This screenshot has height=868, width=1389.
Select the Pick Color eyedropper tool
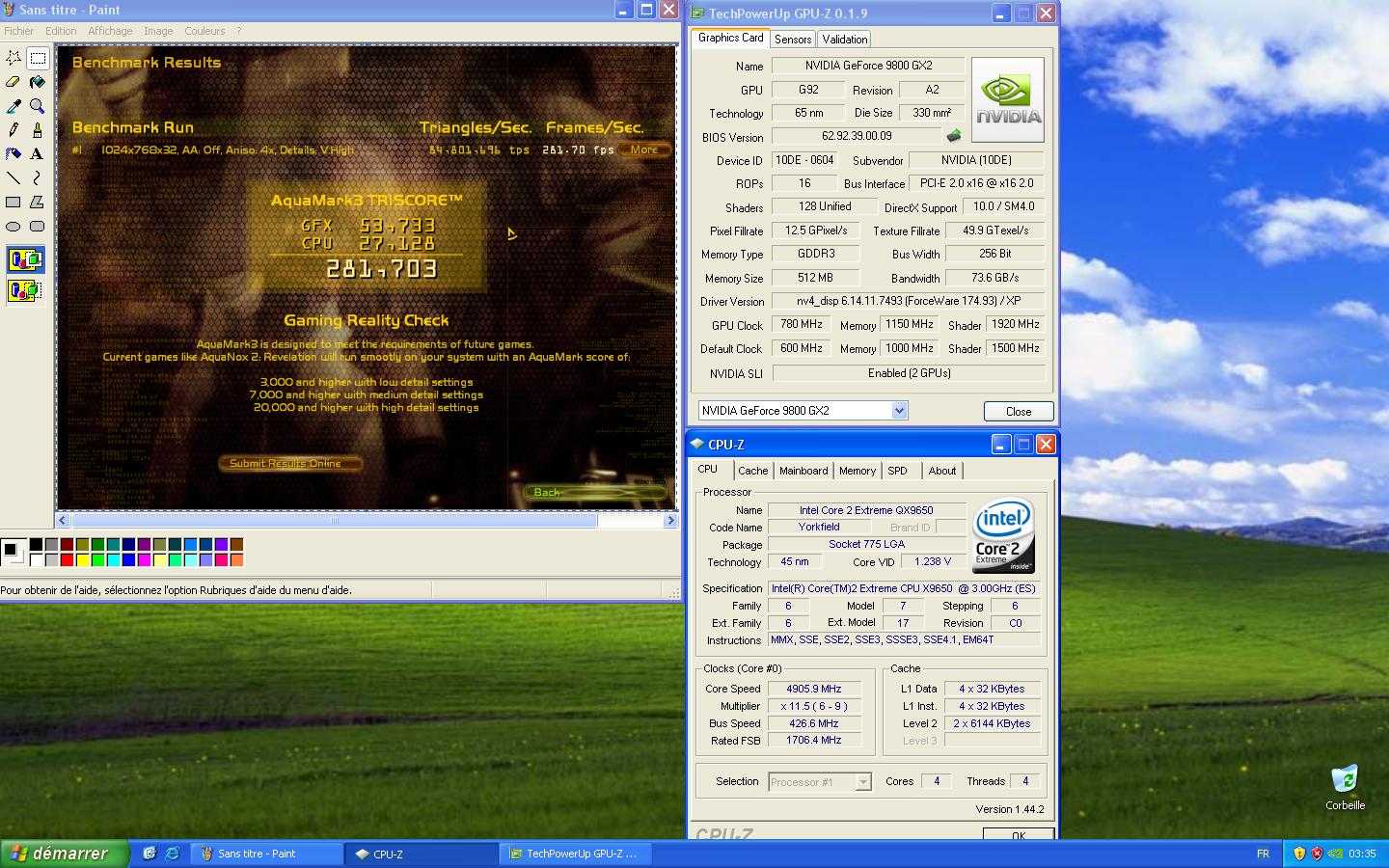(14, 106)
